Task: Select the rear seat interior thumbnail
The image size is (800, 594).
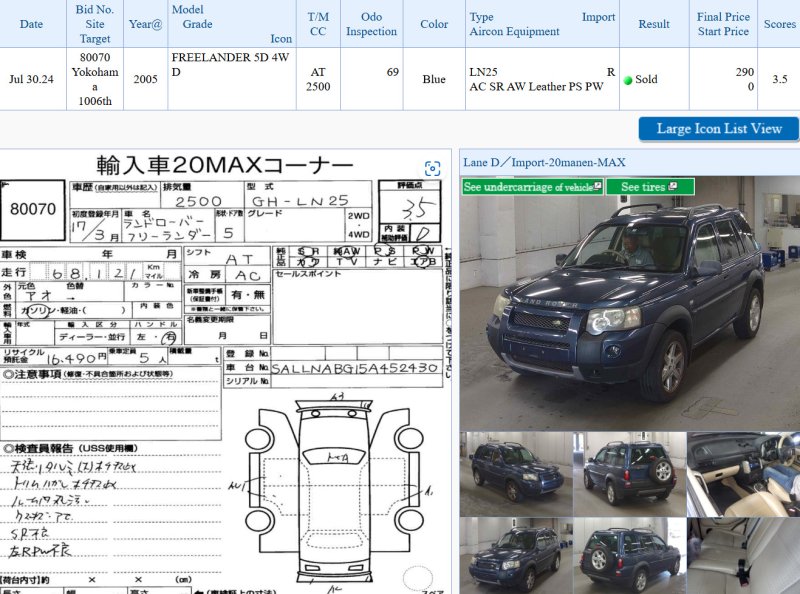Action: (742, 556)
